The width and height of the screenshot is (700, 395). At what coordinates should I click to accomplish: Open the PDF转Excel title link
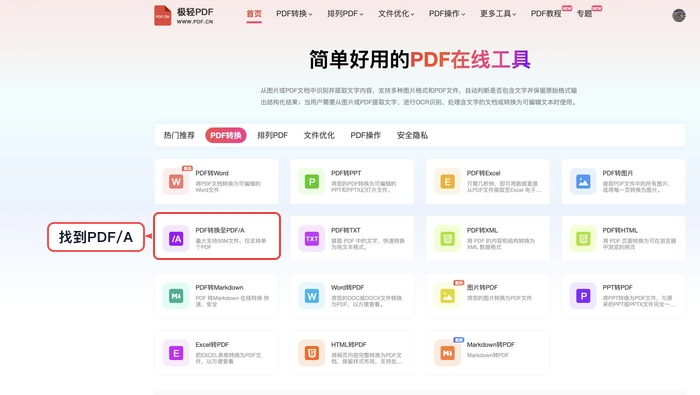tap(483, 173)
